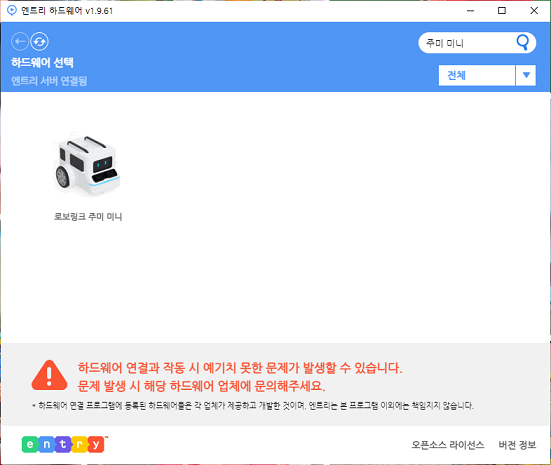551x465 pixels.
Task: Select the 로보링크 주미 미니 robot image
Action: (x=87, y=164)
